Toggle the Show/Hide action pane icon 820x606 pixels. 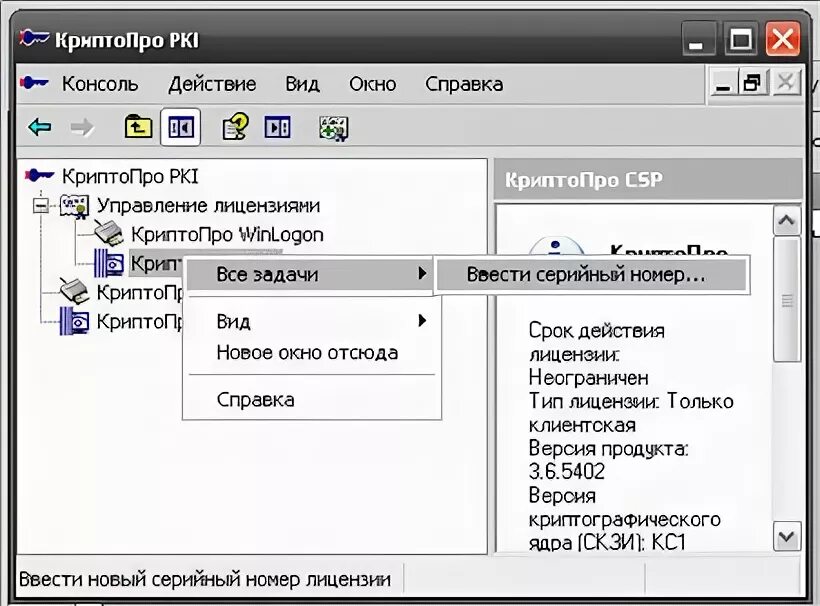point(277,127)
